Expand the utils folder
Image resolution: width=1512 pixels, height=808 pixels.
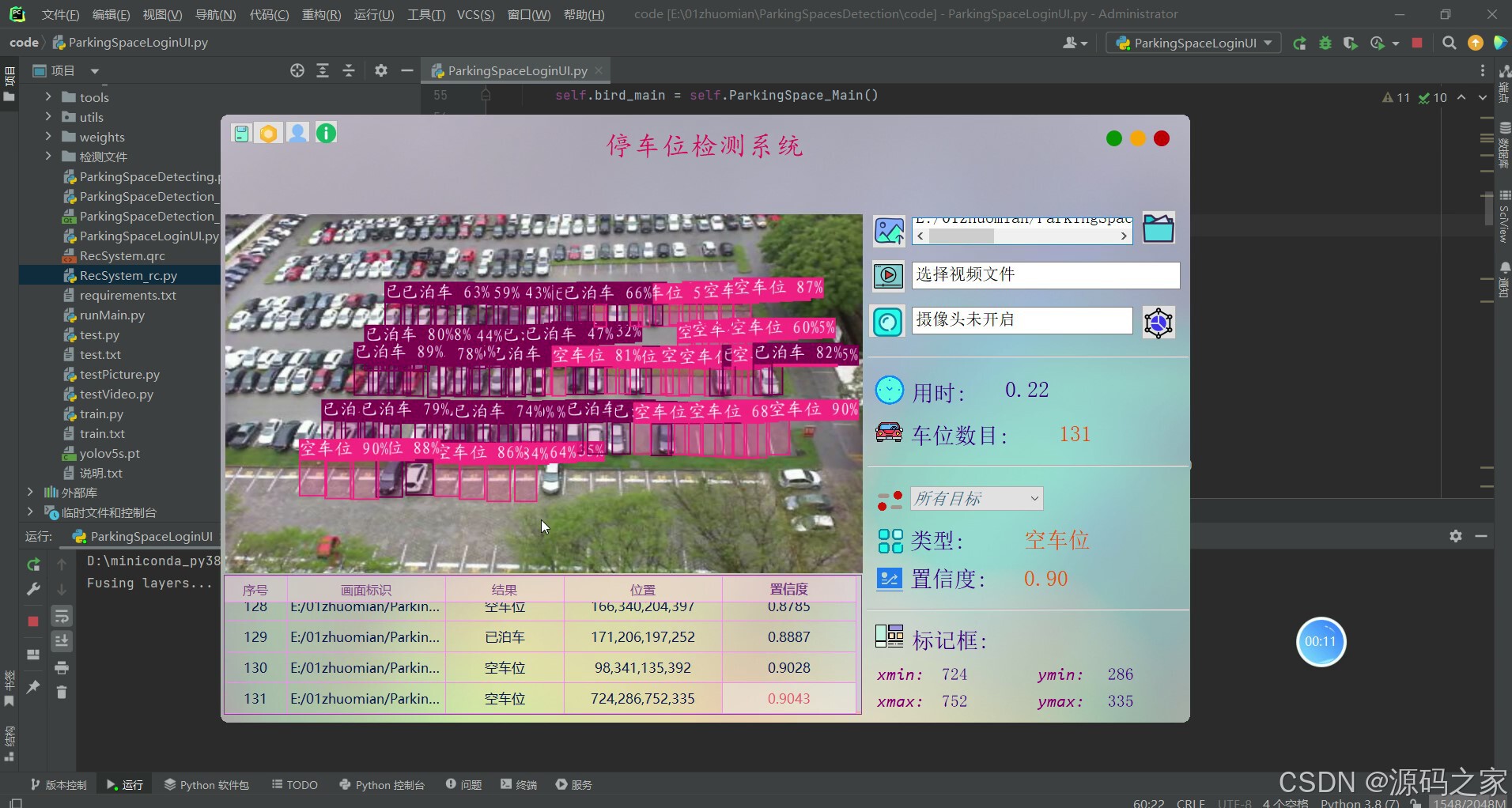click(x=48, y=116)
